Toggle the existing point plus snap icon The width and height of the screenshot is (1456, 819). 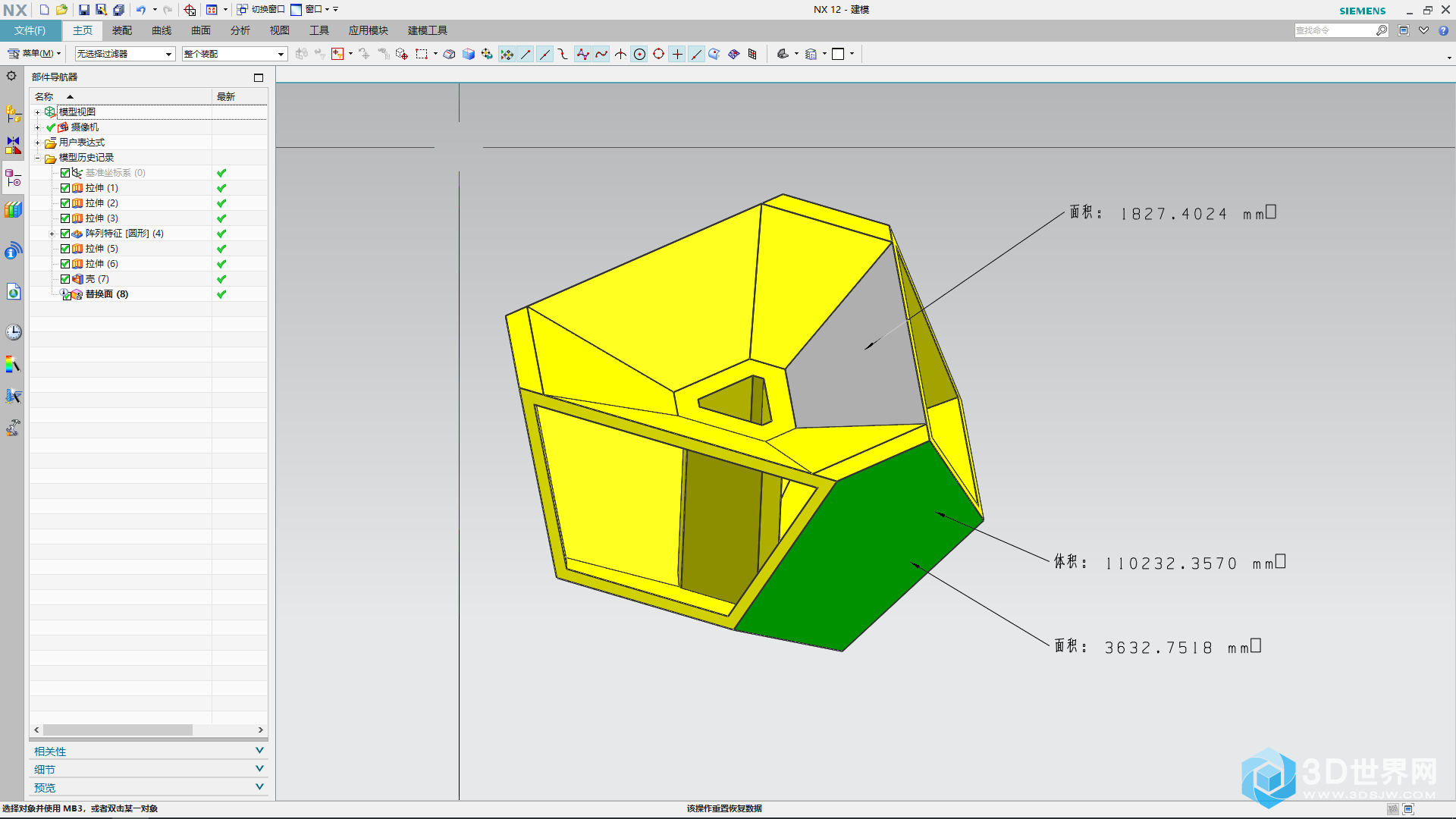pyautogui.click(x=677, y=54)
